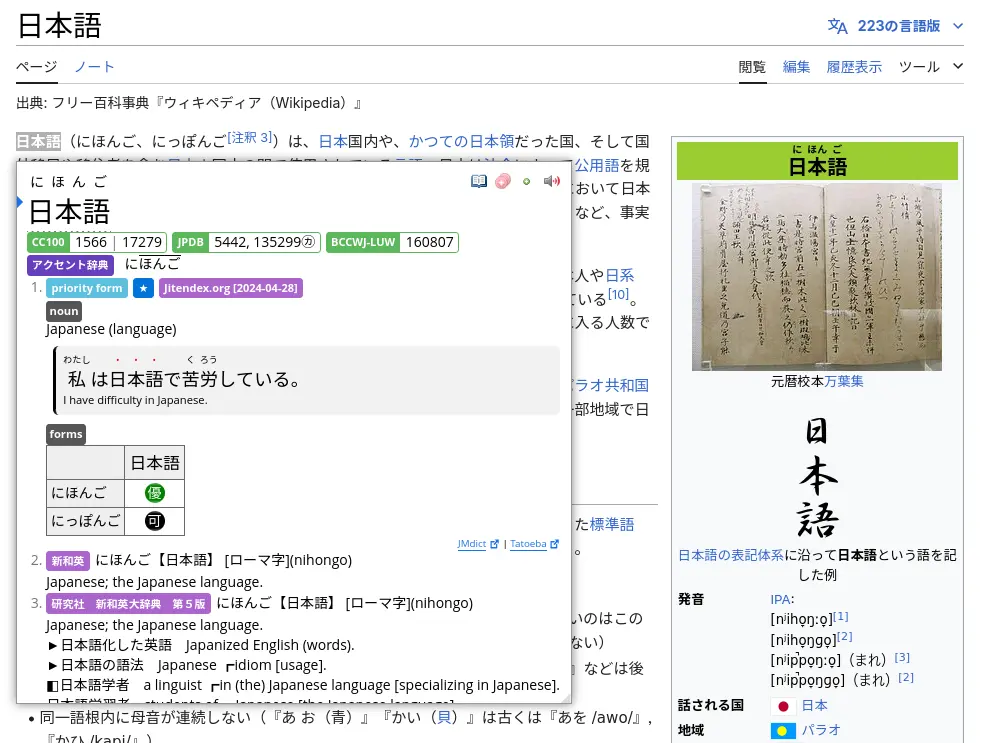Image resolution: width=981 pixels, height=743 pixels.
Task: Expand the 223の言語版 language dropdown
Action: click(958, 26)
